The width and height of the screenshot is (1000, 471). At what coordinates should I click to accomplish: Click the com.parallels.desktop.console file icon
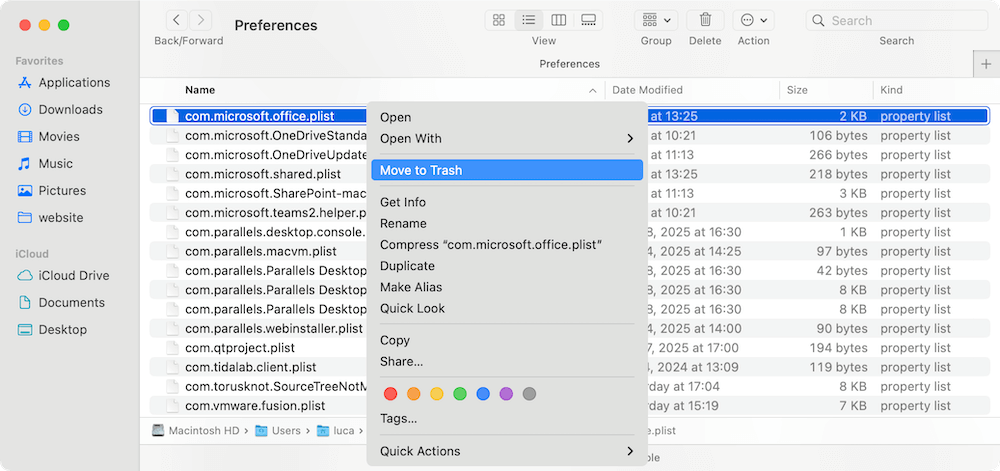click(x=172, y=232)
